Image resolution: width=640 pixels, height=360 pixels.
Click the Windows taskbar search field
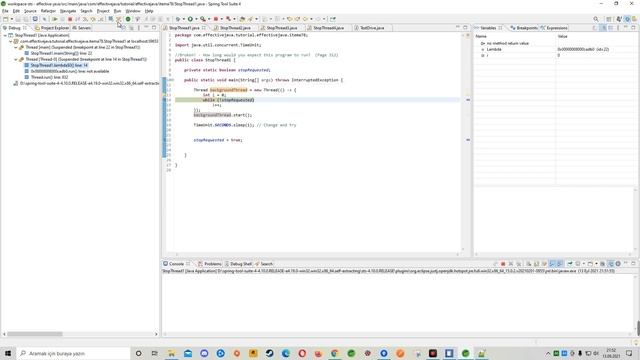(73, 353)
